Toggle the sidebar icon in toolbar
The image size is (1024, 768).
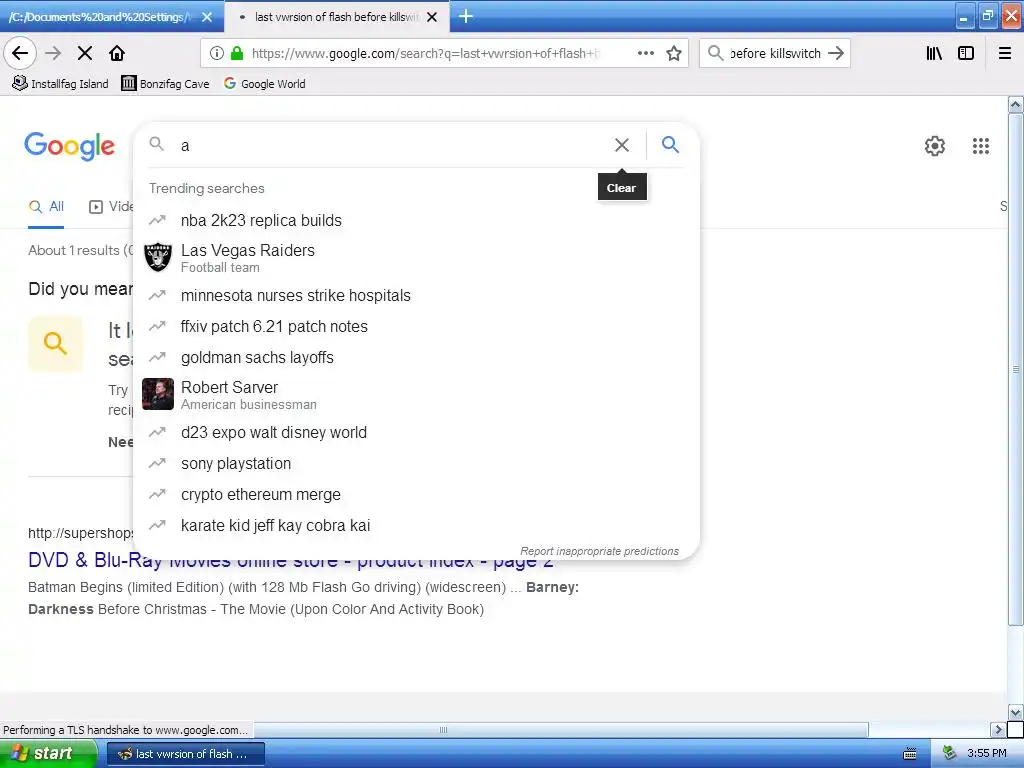tap(966, 53)
